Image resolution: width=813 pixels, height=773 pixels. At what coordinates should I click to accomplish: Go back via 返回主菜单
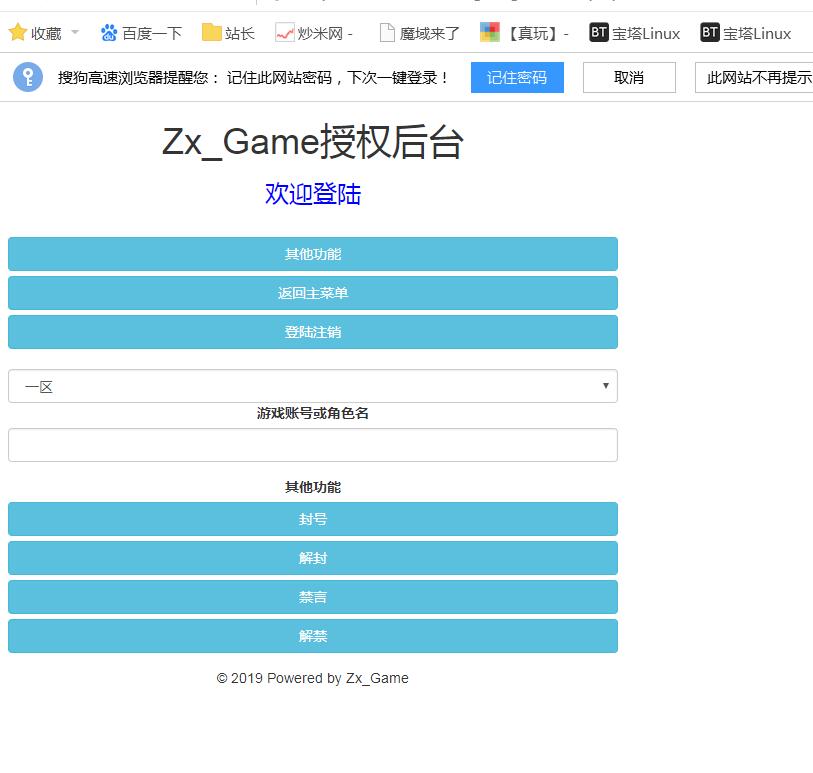[312, 293]
